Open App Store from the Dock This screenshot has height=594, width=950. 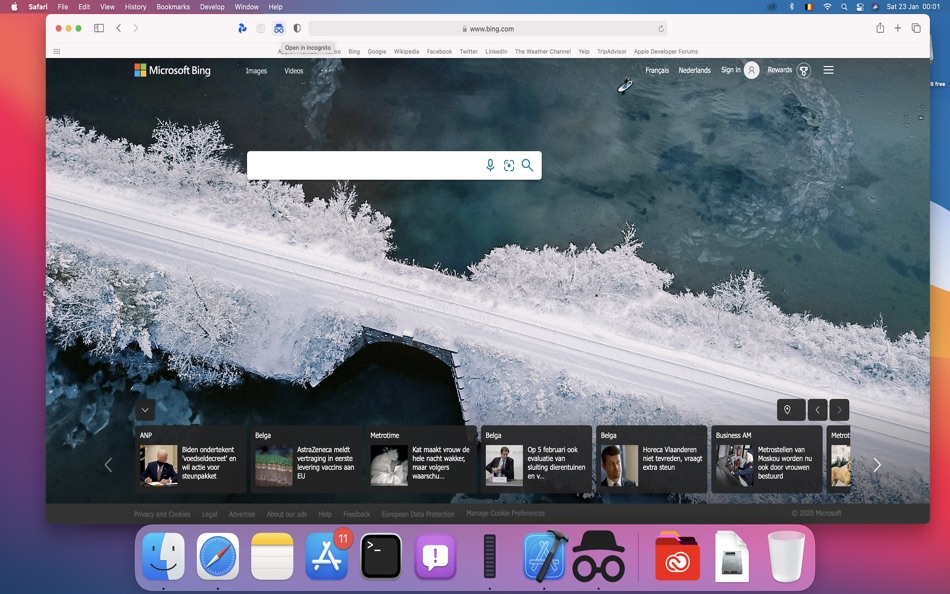327,556
